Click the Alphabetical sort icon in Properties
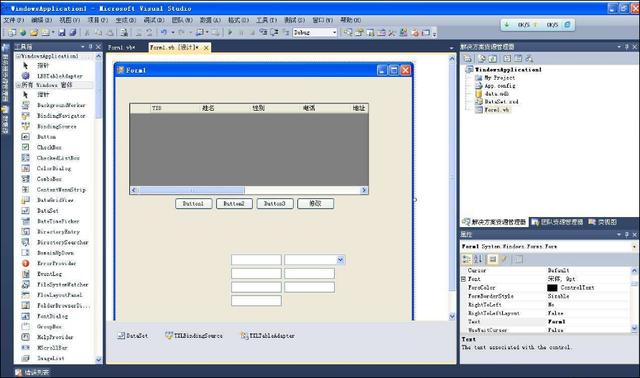640x378 pixels. 478,259
